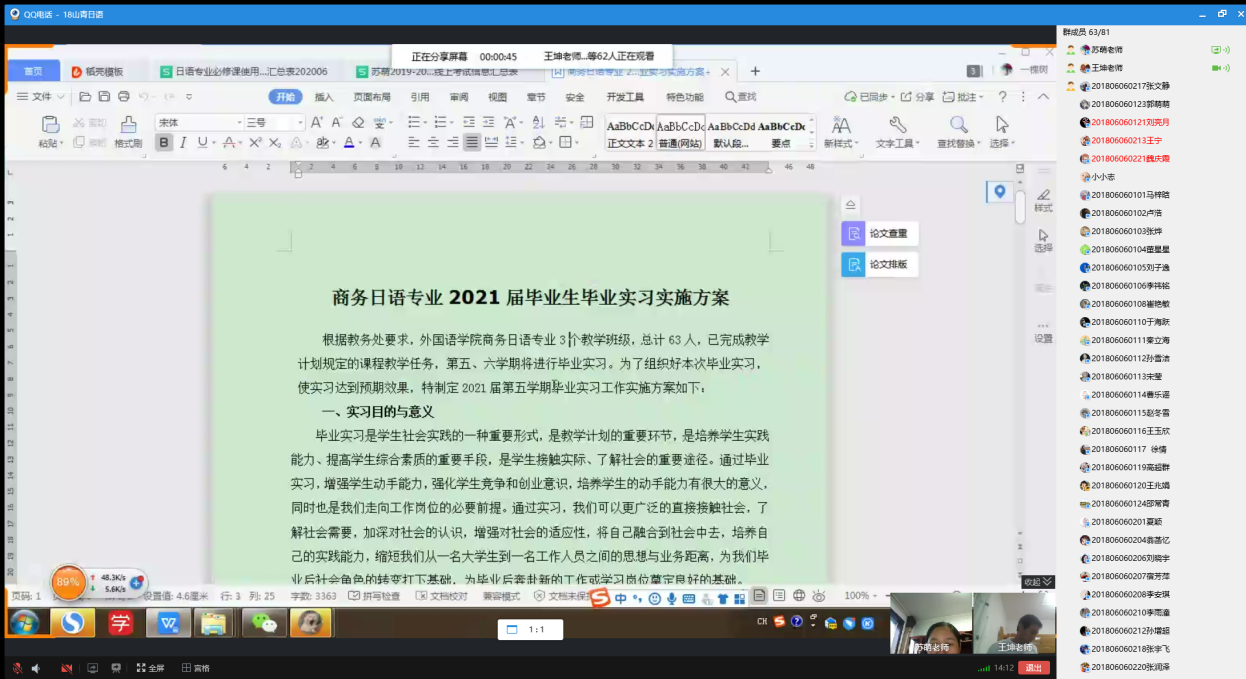
Task: Expand the 文件 menu dropdown
Action: (41, 97)
